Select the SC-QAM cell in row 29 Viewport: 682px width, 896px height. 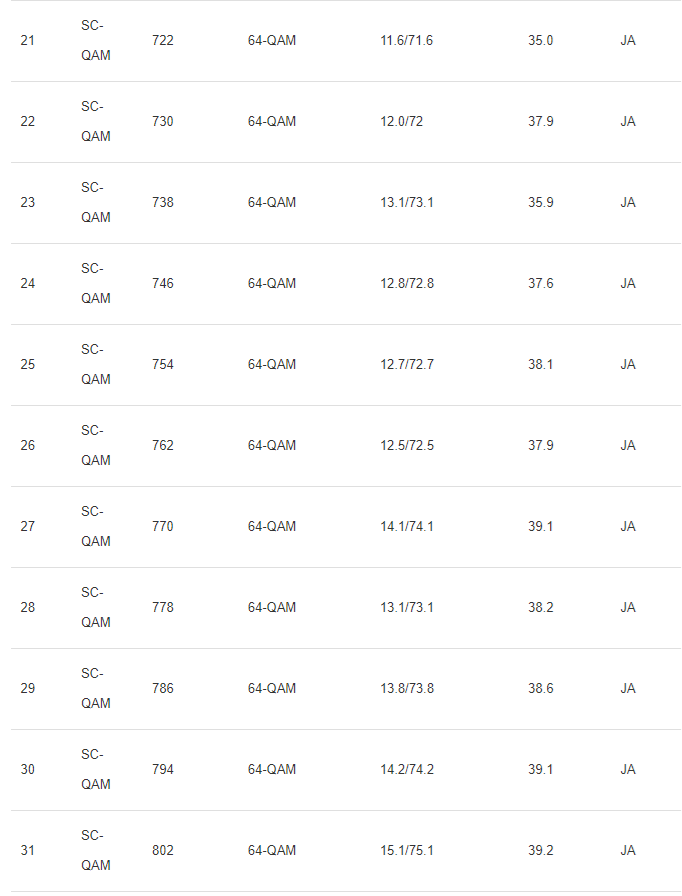[95, 689]
